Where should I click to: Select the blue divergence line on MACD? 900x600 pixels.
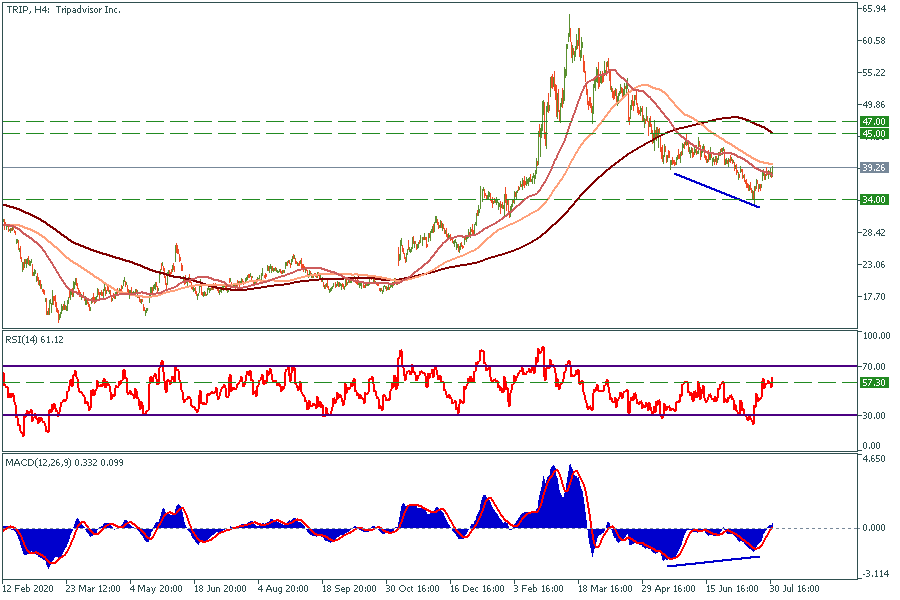click(713, 561)
